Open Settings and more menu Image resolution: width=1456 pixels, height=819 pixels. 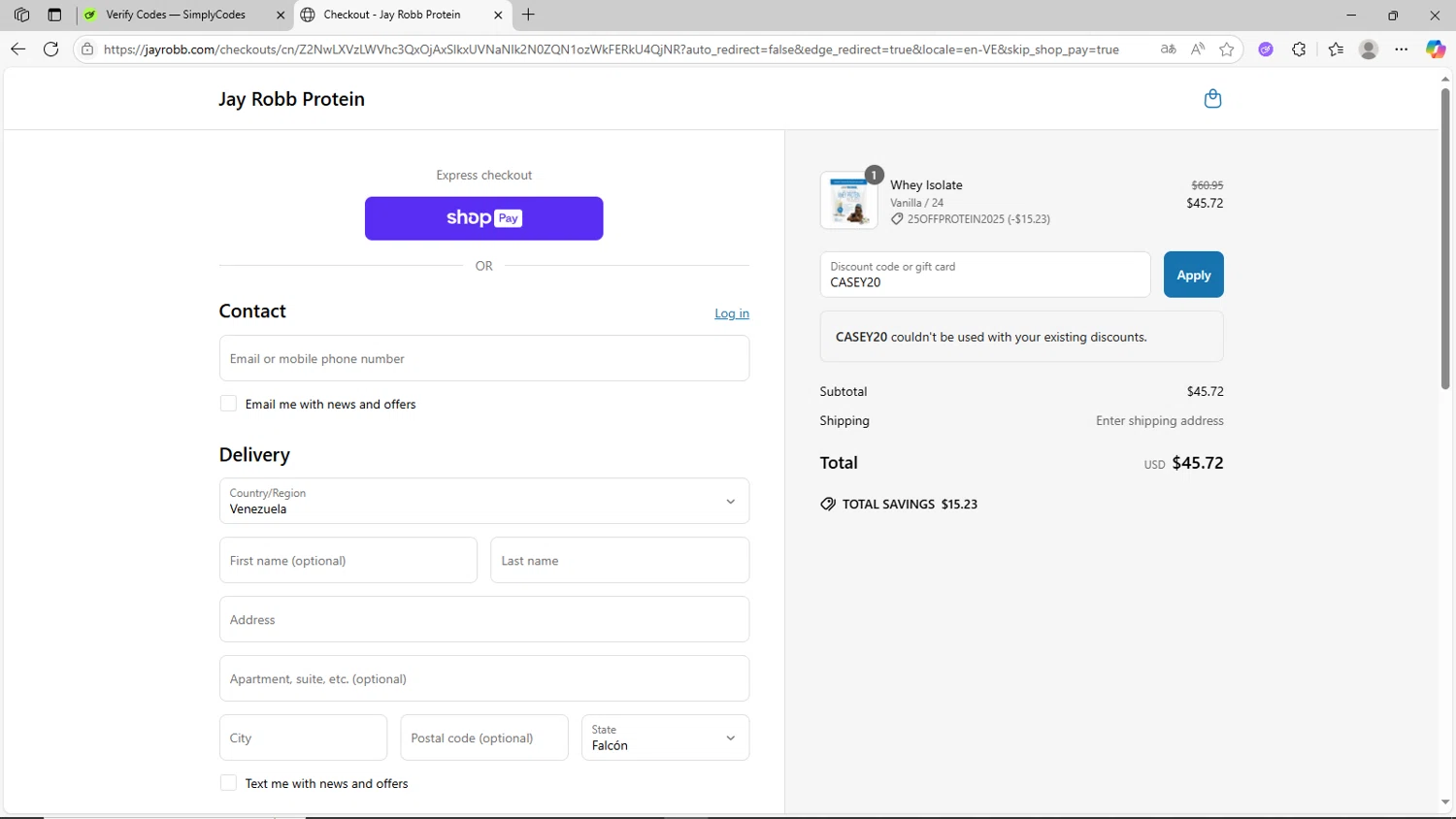point(1402,49)
